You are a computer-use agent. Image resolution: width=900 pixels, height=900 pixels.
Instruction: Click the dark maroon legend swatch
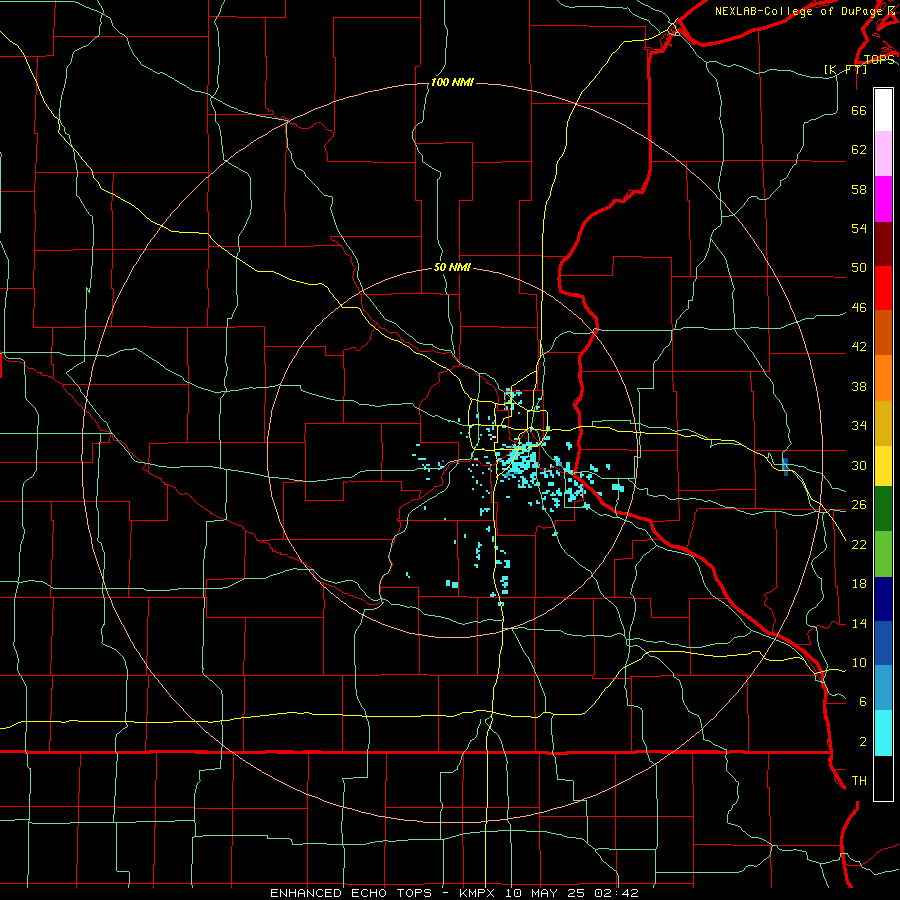pos(883,244)
